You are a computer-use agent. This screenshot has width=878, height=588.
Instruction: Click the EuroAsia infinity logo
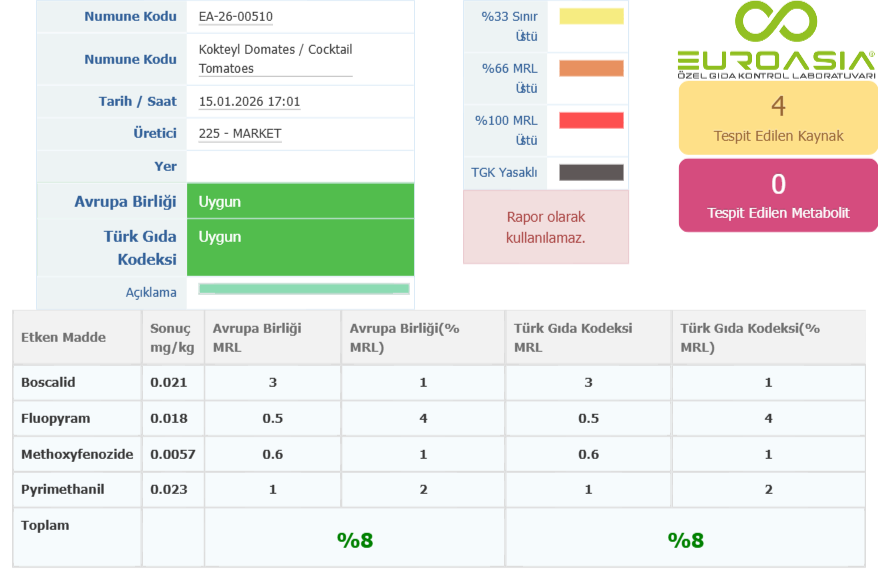(x=775, y=24)
